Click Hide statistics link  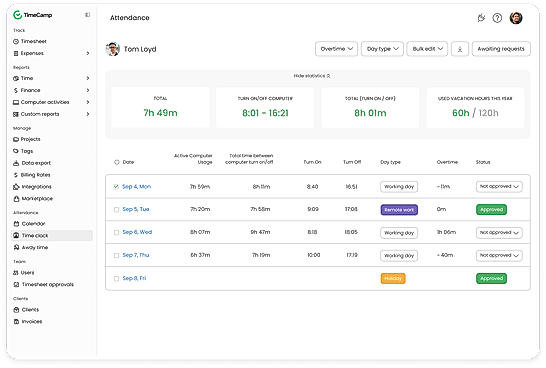click(312, 76)
